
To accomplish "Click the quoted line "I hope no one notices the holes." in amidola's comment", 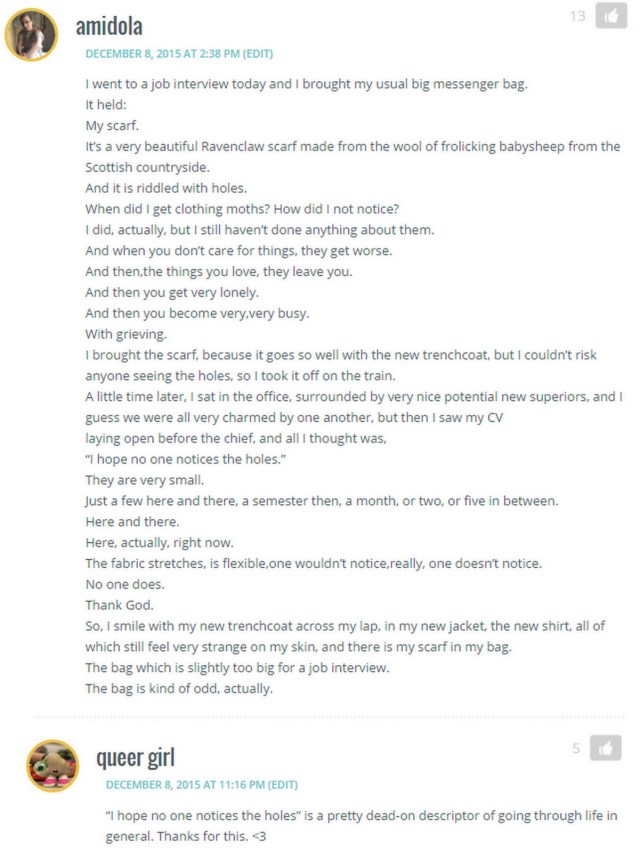I will click(x=185, y=459).
